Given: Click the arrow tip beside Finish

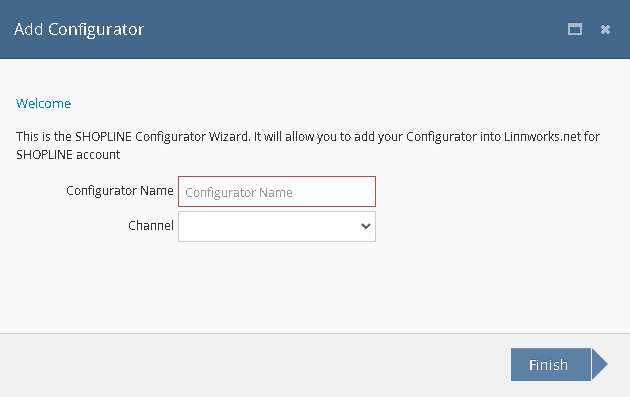Looking at the screenshot, I should (x=600, y=364).
